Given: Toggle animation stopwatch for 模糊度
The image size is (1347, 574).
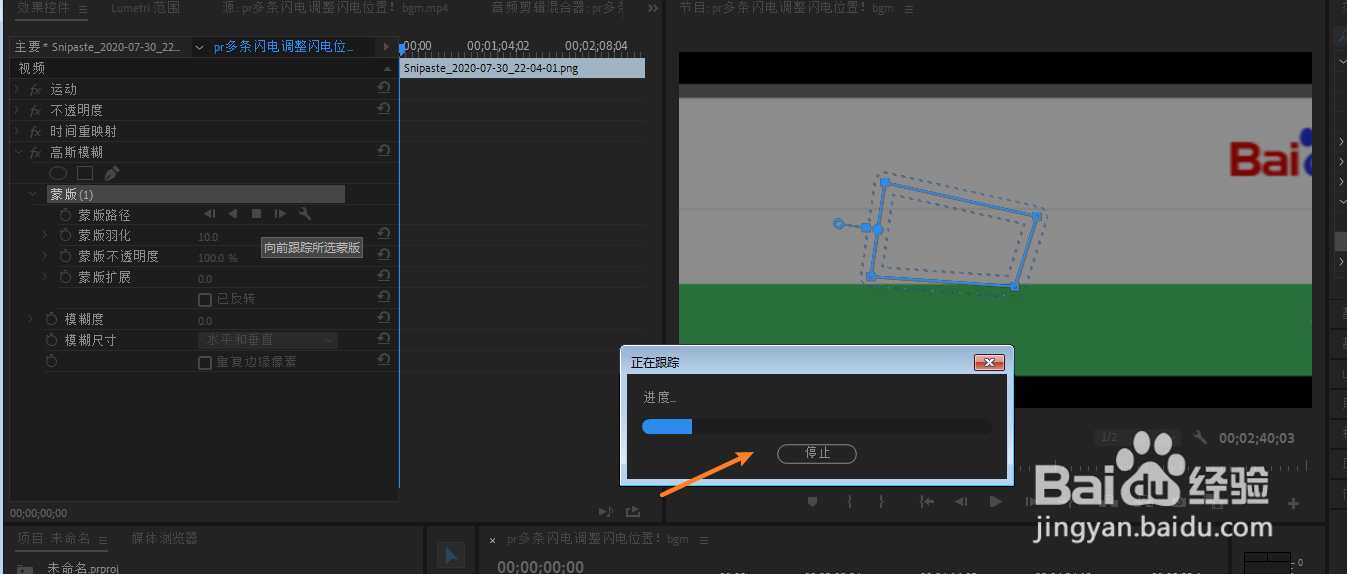Looking at the screenshot, I should click(51, 319).
